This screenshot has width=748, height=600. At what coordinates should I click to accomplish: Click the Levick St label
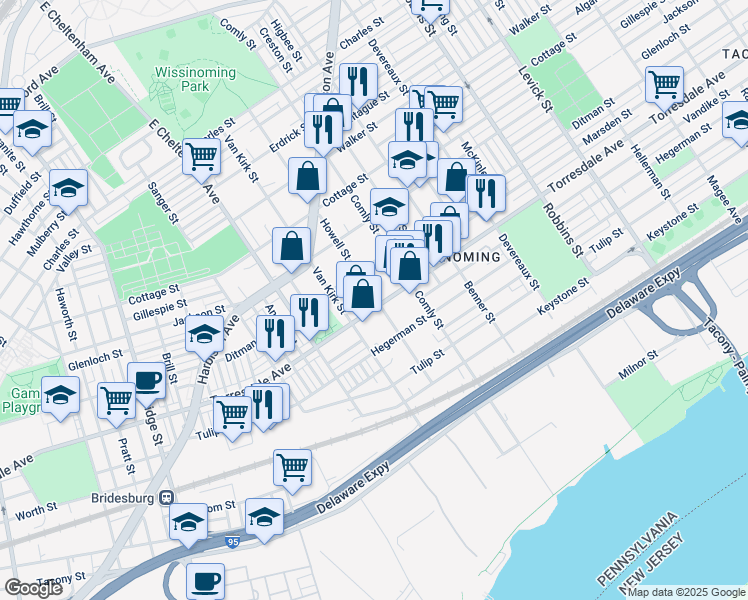535,89
